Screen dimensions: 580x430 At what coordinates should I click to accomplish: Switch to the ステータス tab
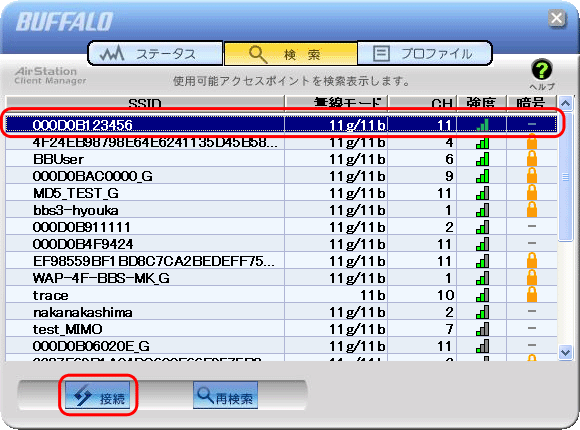(x=155, y=54)
